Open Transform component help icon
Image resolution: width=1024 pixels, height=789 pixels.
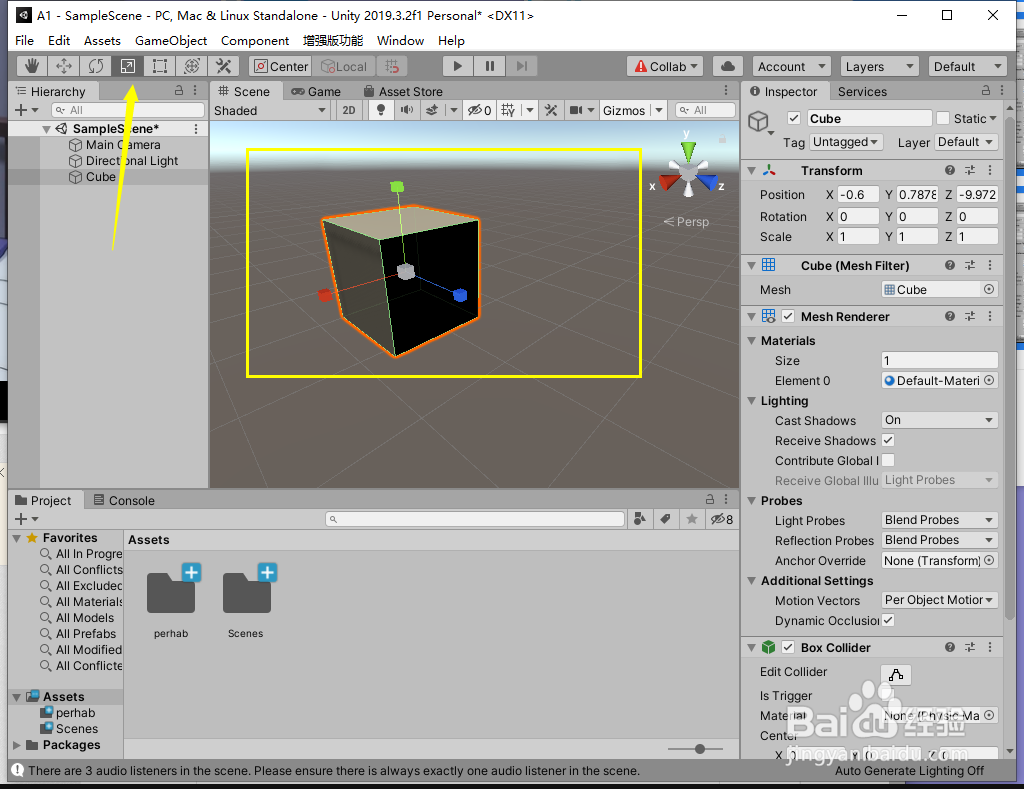(x=950, y=170)
